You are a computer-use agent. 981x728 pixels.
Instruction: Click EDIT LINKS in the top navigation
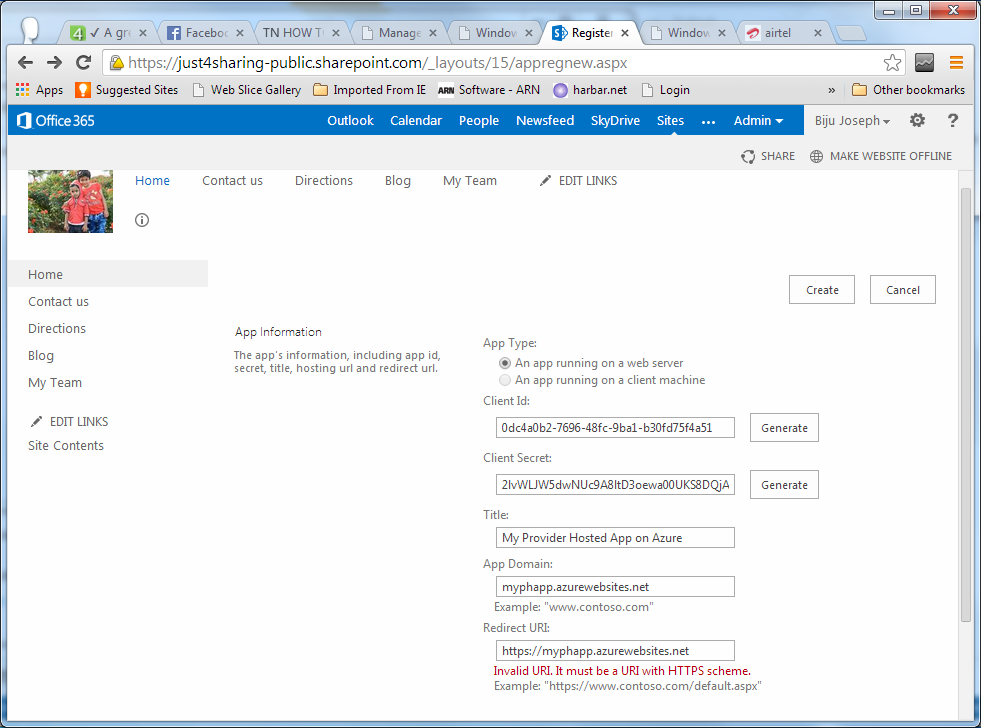(x=578, y=181)
